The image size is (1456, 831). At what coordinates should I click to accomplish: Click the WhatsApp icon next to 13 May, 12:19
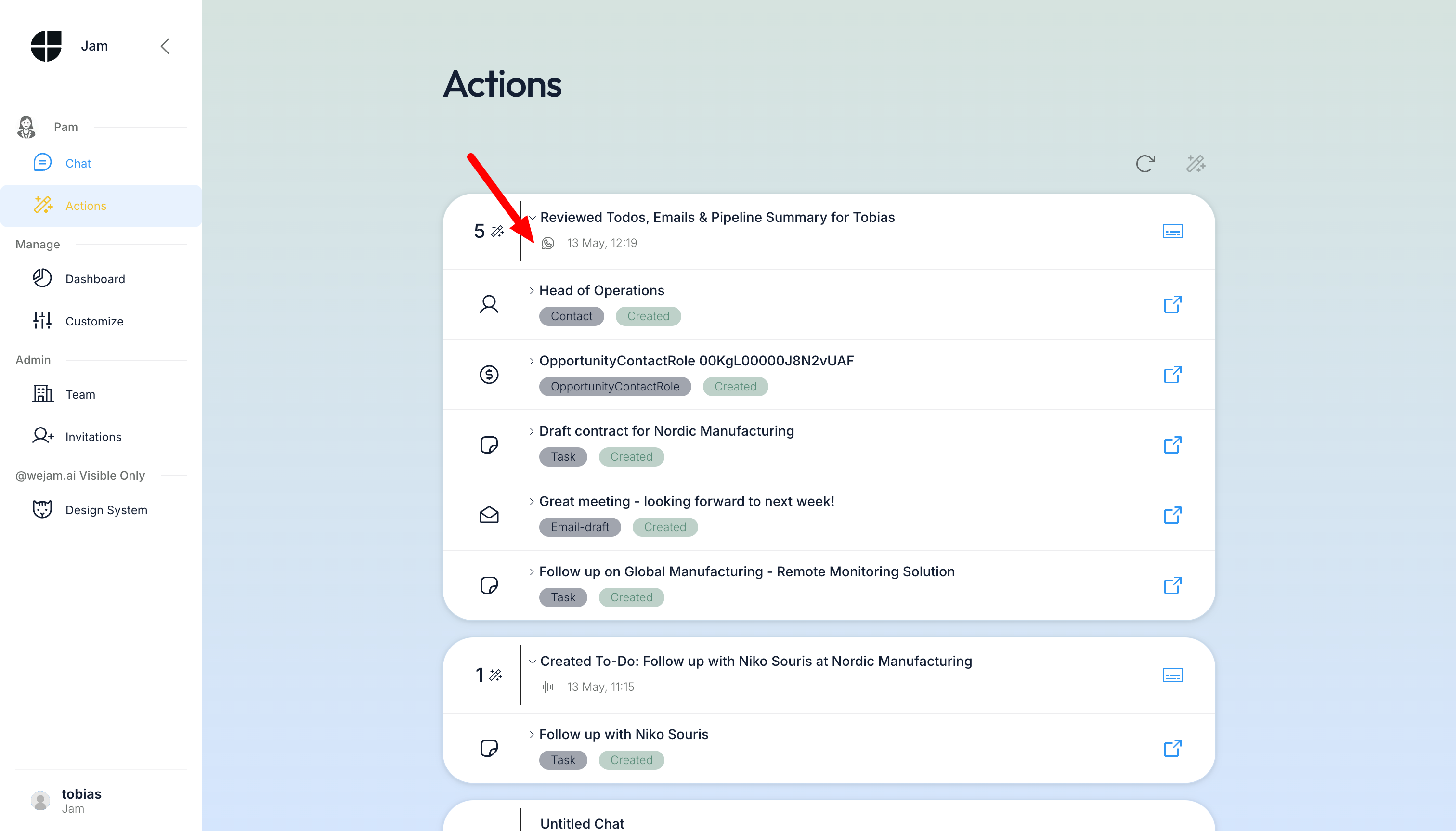coord(547,243)
